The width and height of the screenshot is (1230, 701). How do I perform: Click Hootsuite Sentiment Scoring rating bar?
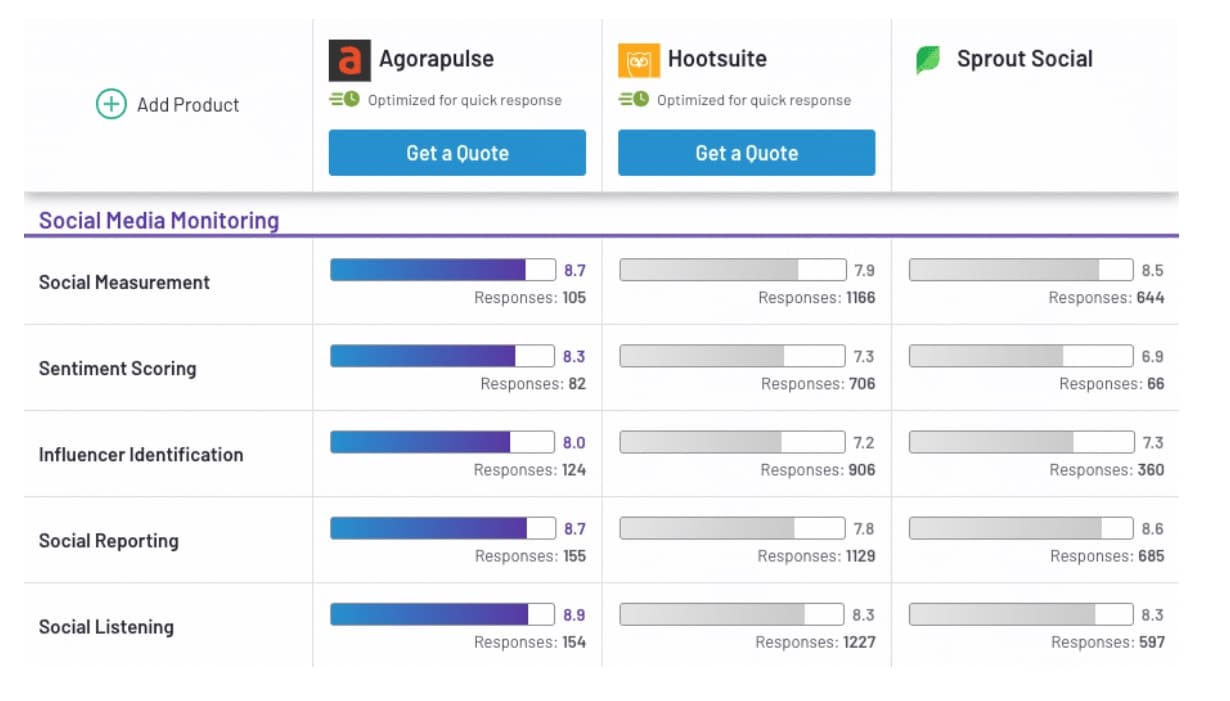(732, 356)
